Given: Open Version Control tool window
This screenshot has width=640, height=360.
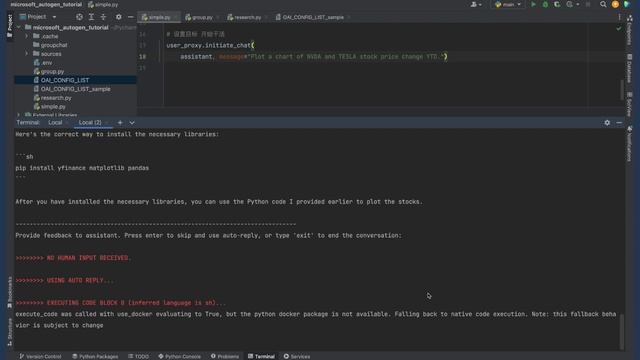Looking at the screenshot, I should tap(40, 356).
